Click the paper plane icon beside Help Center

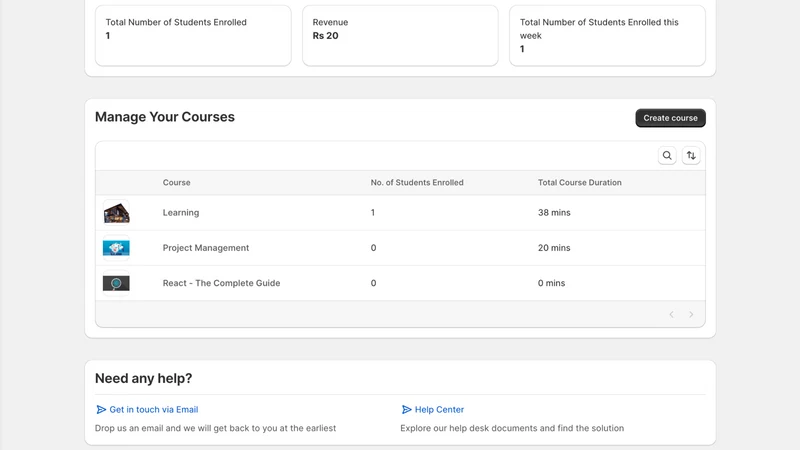point(407,409)
